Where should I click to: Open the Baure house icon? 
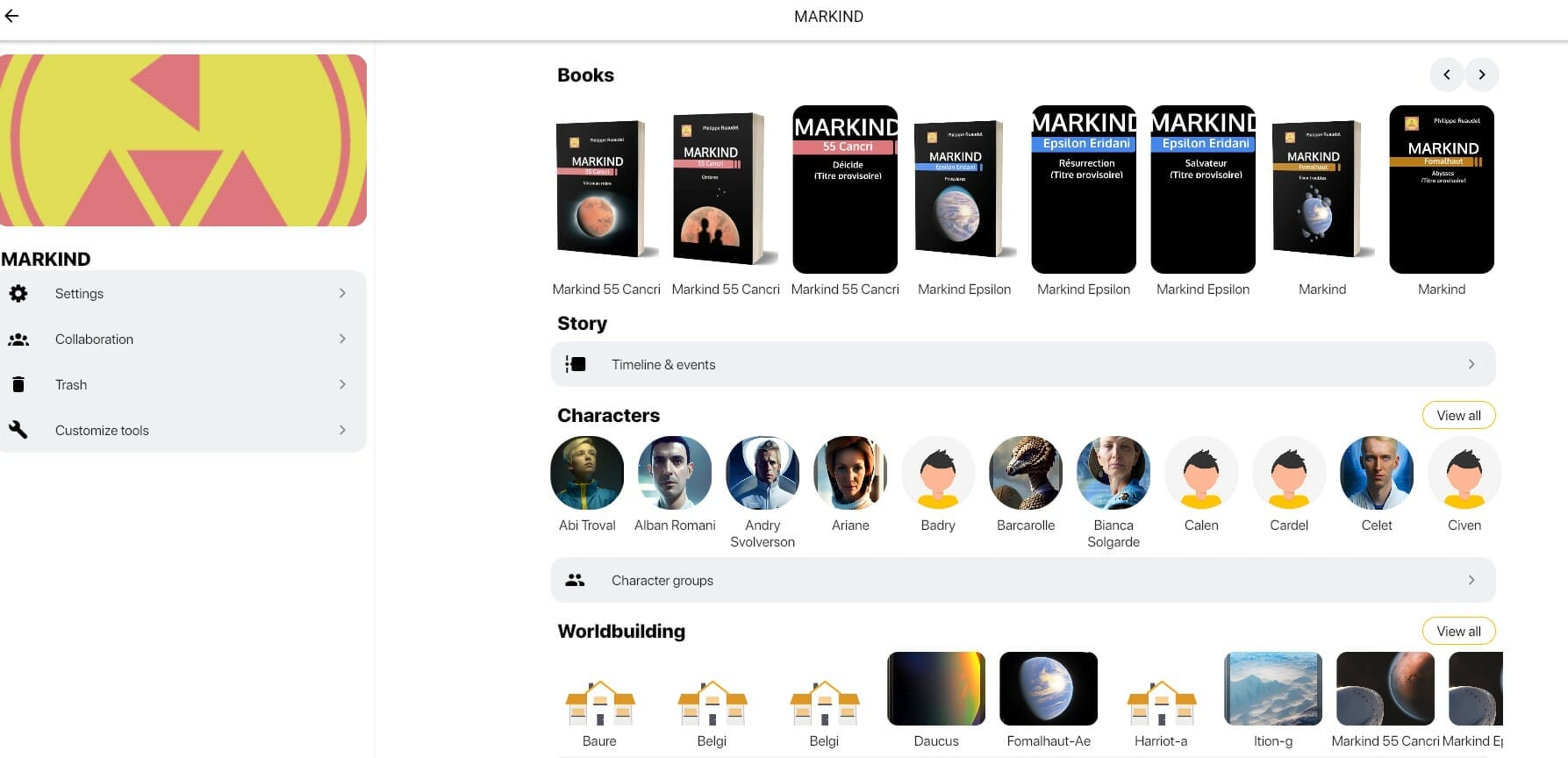pyautogui.click(x=600, y=703)
